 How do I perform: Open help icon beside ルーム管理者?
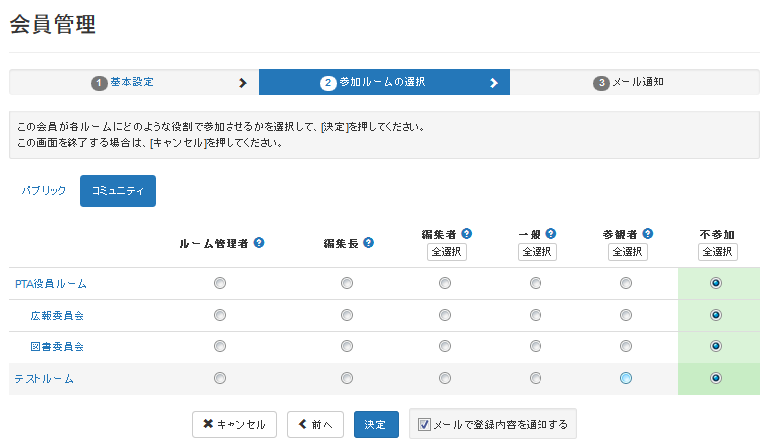[x=259, y=242]
